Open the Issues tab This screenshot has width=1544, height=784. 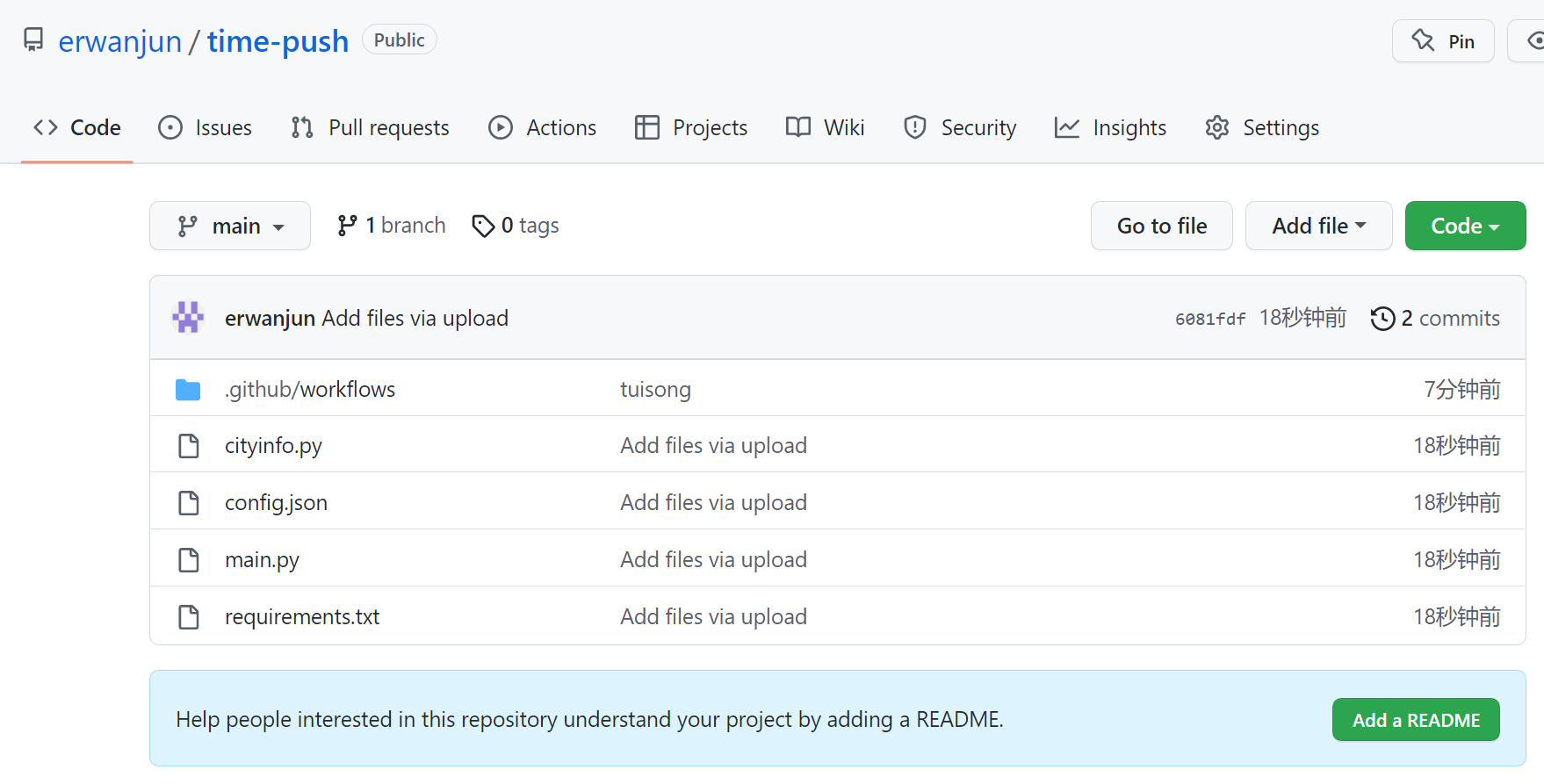[205, 127]
